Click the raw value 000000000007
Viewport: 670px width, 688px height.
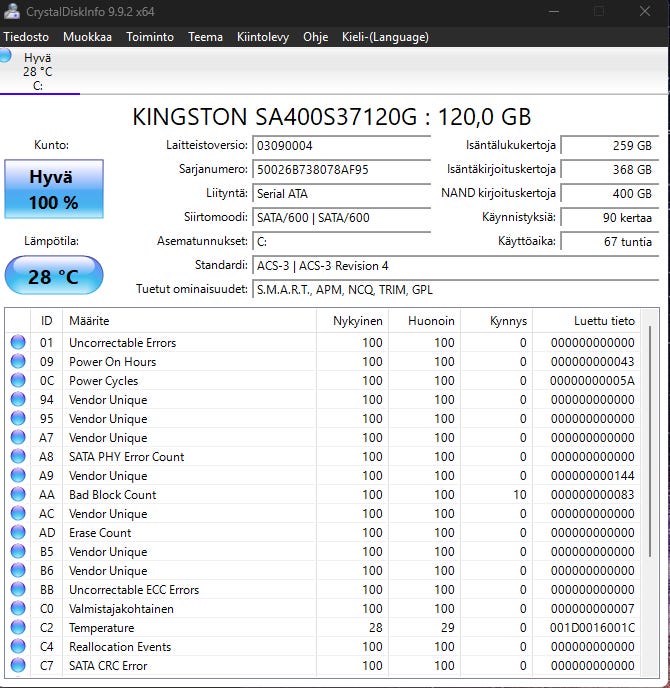pyautogui.click(x=592, y=609)
